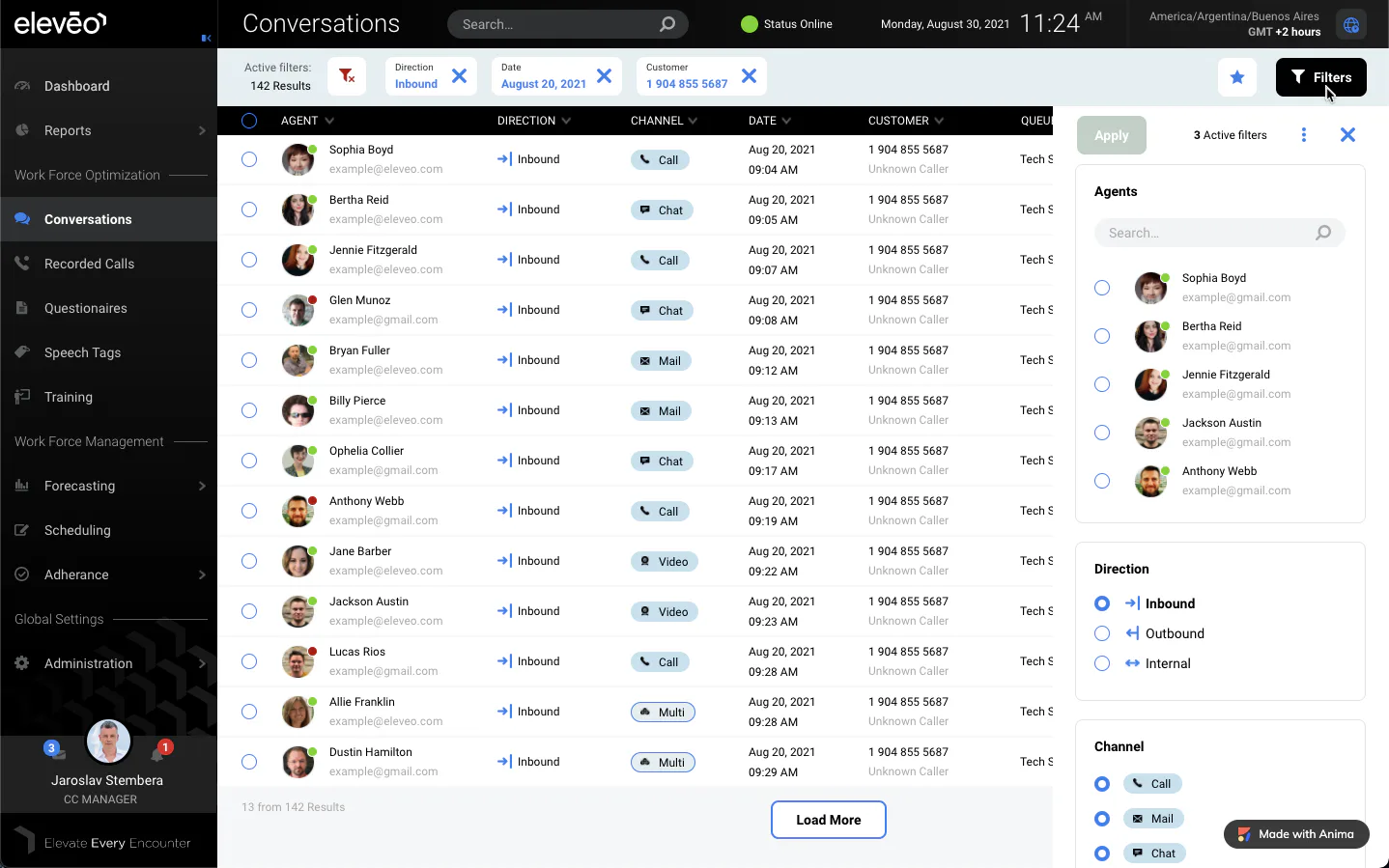Click the Call channel badge for Sophia Boyd
The width and height of the screenshot is (1389, 868).
point(660,160)
